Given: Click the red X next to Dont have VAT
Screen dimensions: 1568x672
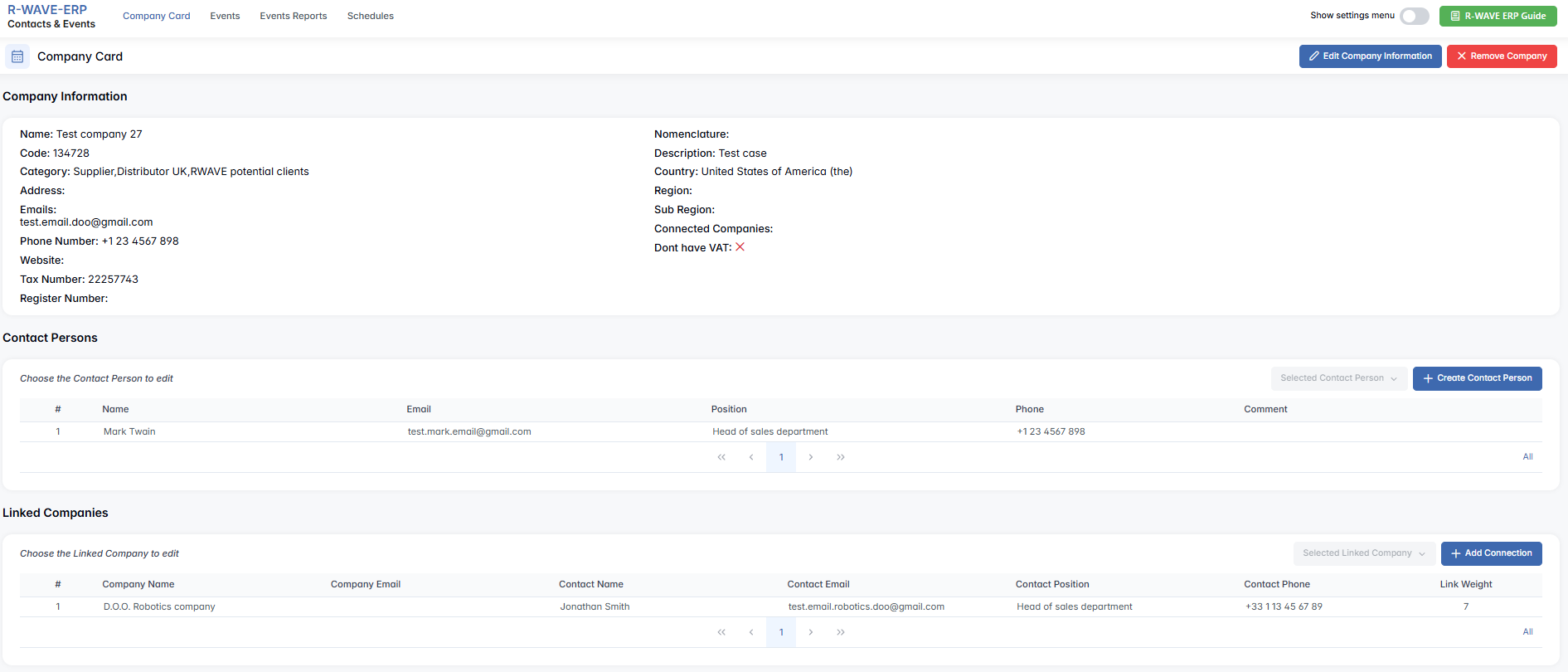Looking at the screenshot, I should 740,247.
